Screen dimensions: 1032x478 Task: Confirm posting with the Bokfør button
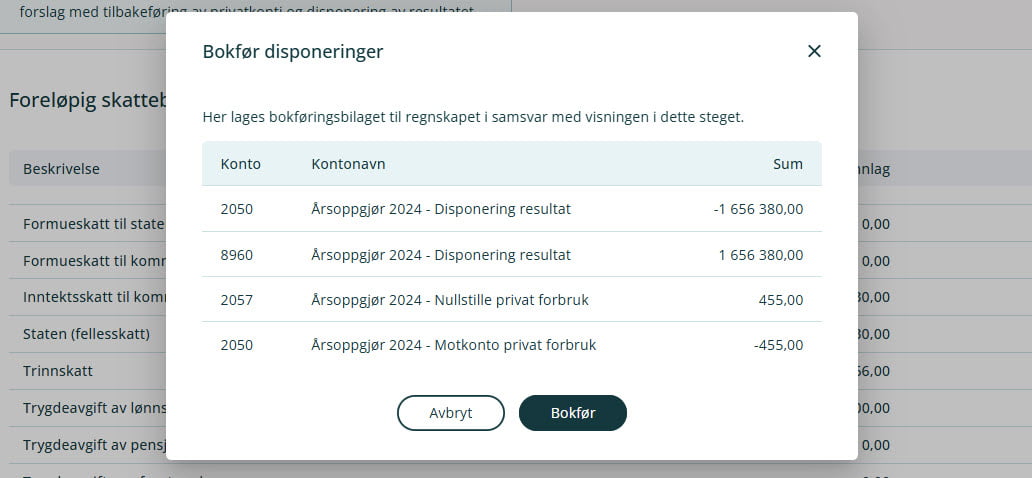point(572,413)
